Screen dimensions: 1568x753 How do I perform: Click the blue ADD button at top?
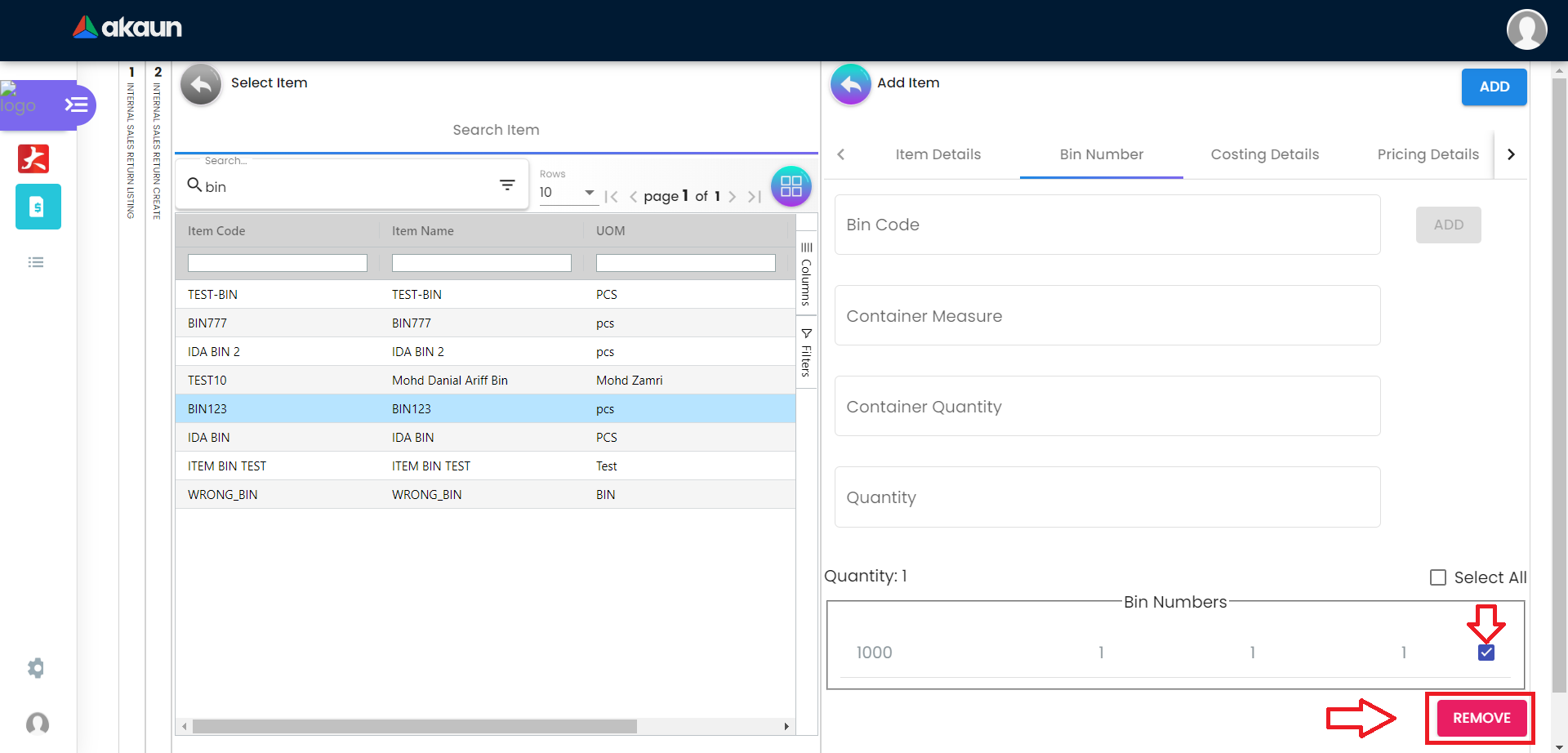tap(1494, 87)
